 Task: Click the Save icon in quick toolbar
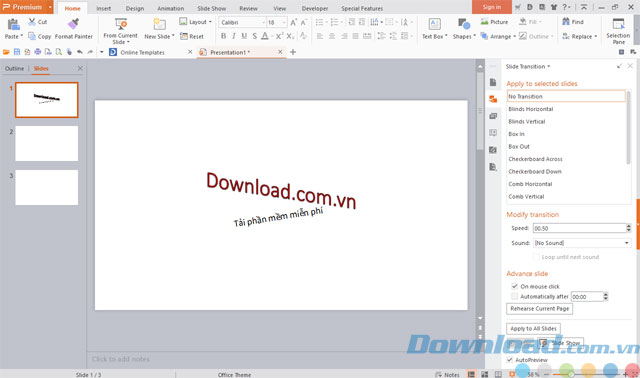coord(17,52)
